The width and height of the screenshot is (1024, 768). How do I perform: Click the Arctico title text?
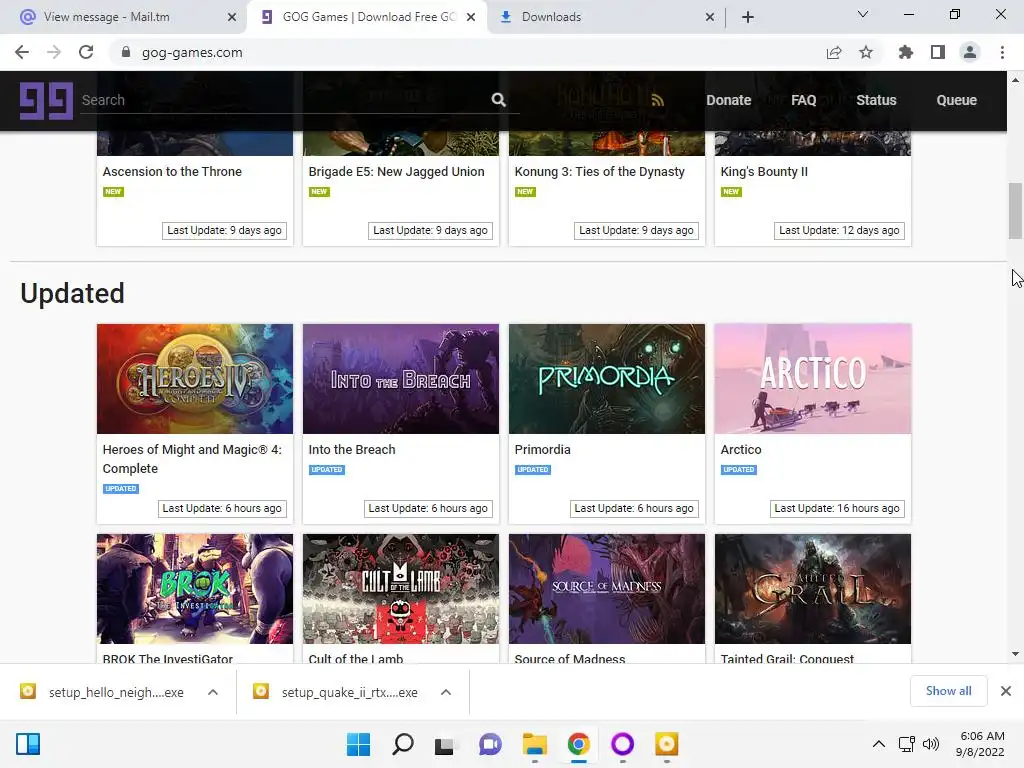[x=741, y=449]
